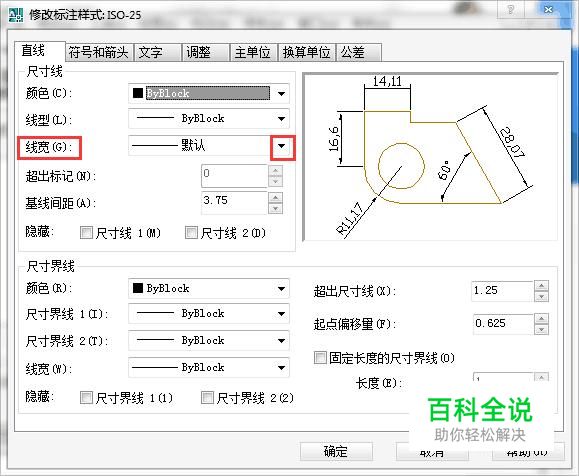Enable 固定长度的尺寸界线(O) checkbox
The width and height of the screenshot is (579, 476).
pos(320,357)
